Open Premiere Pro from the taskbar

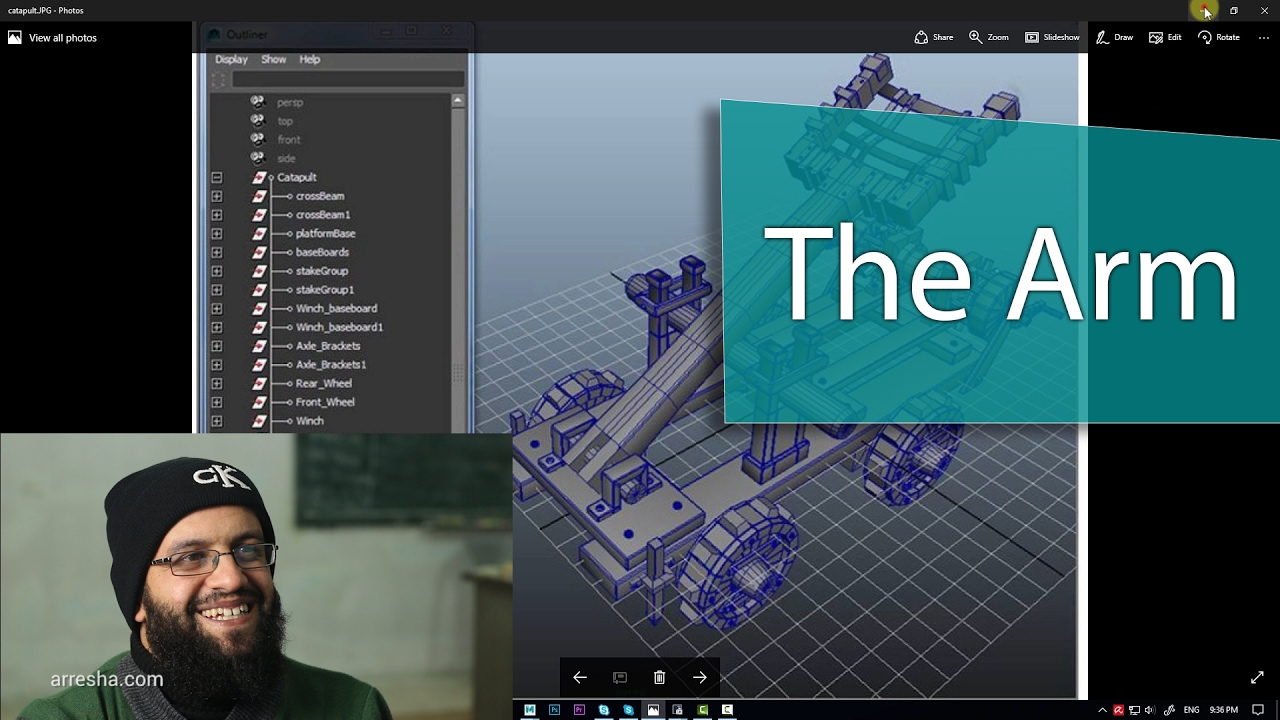[579, 710]
